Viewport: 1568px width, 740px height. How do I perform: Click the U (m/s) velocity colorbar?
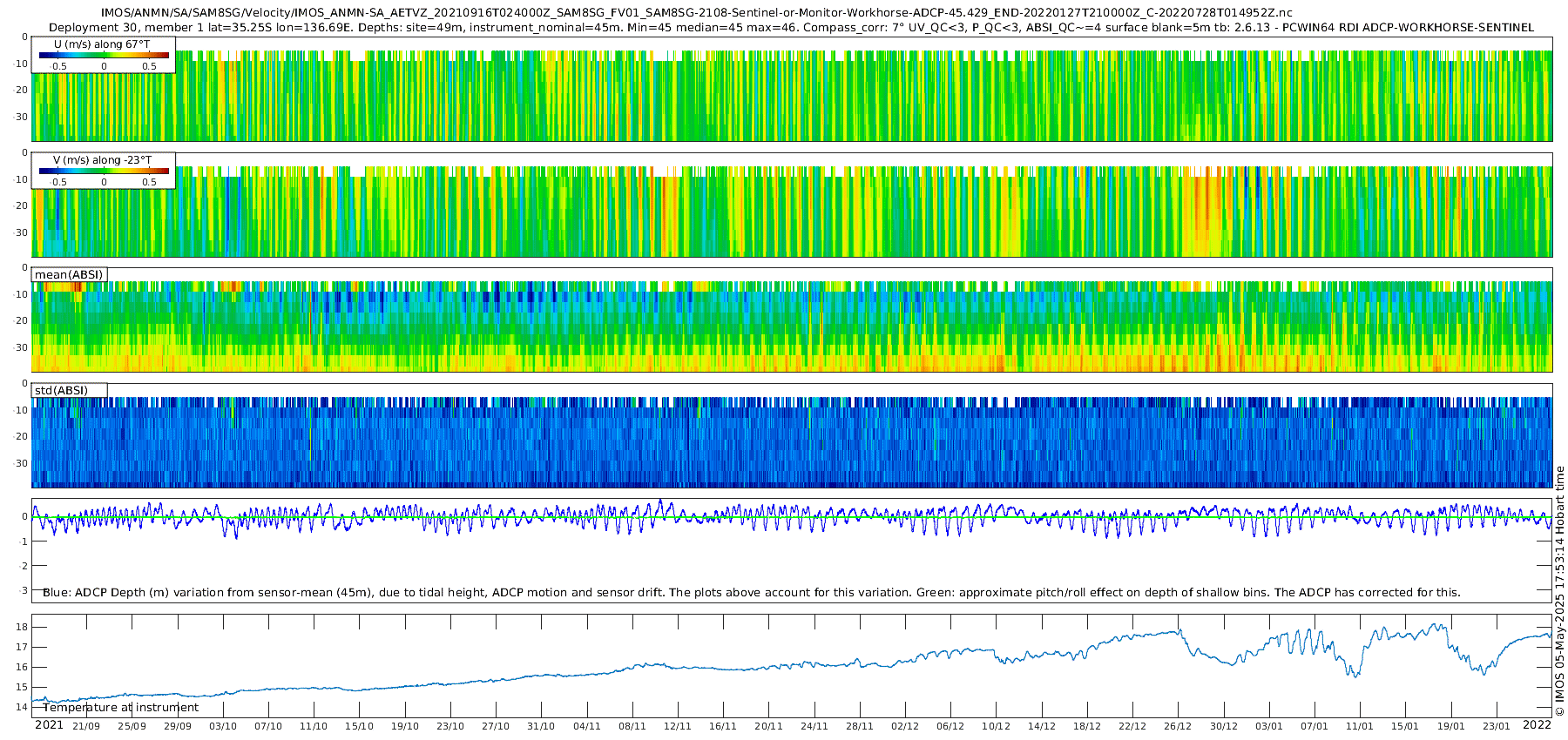pyautogui.click(x=104, y=55)
